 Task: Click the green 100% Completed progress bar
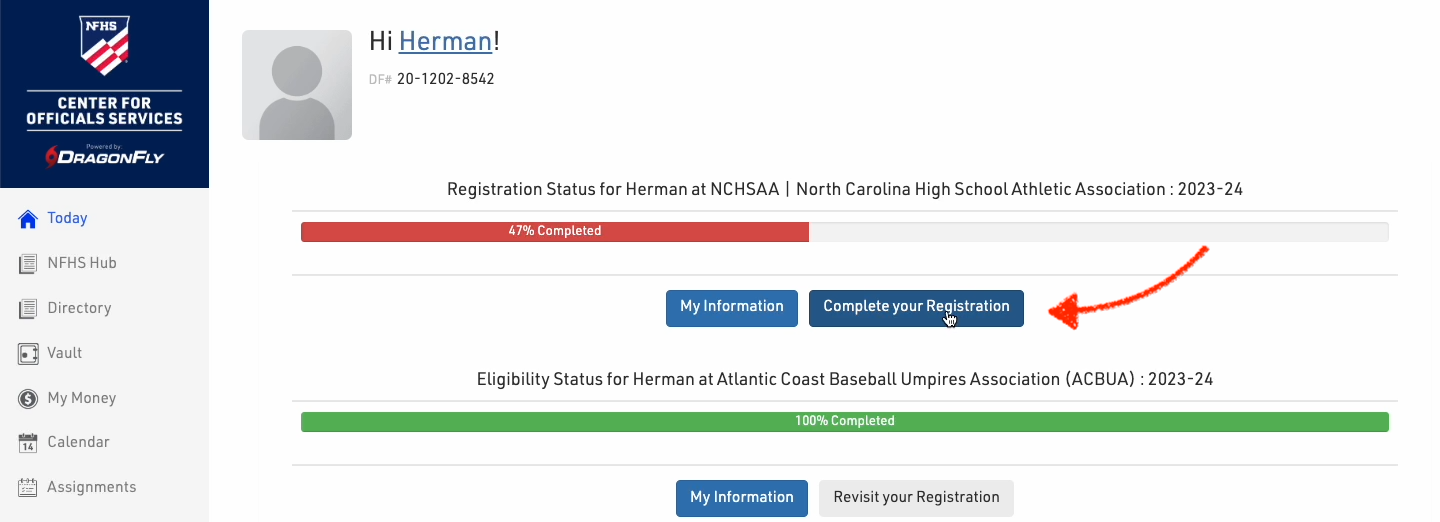pos(844,421)
